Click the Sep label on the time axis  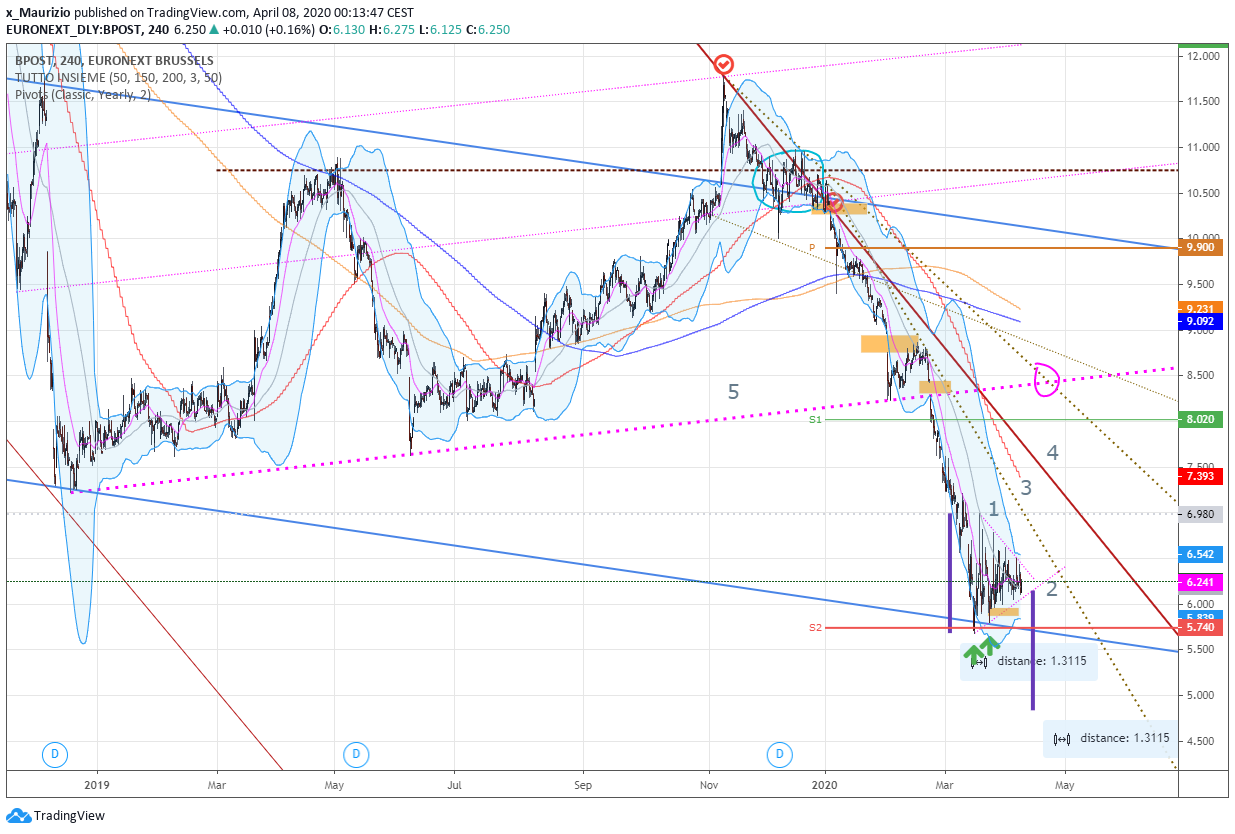[583, 786]
